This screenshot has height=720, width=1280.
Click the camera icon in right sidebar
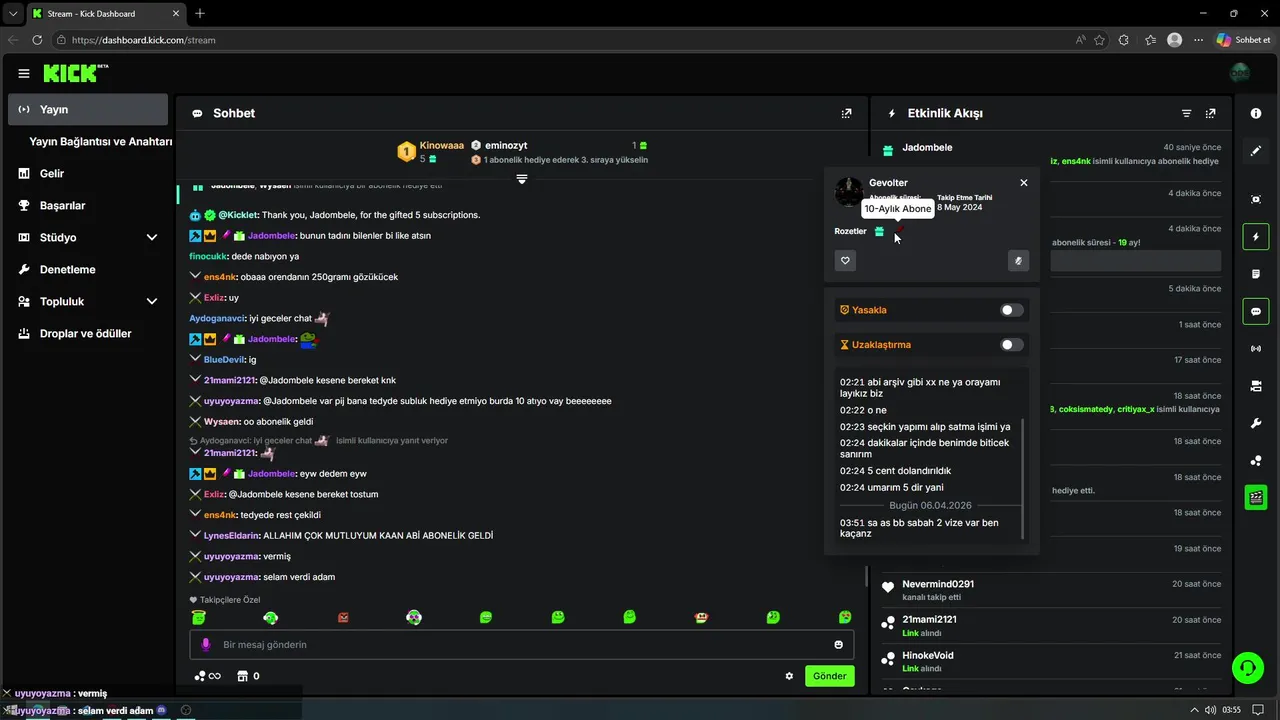pos(1256,386)
